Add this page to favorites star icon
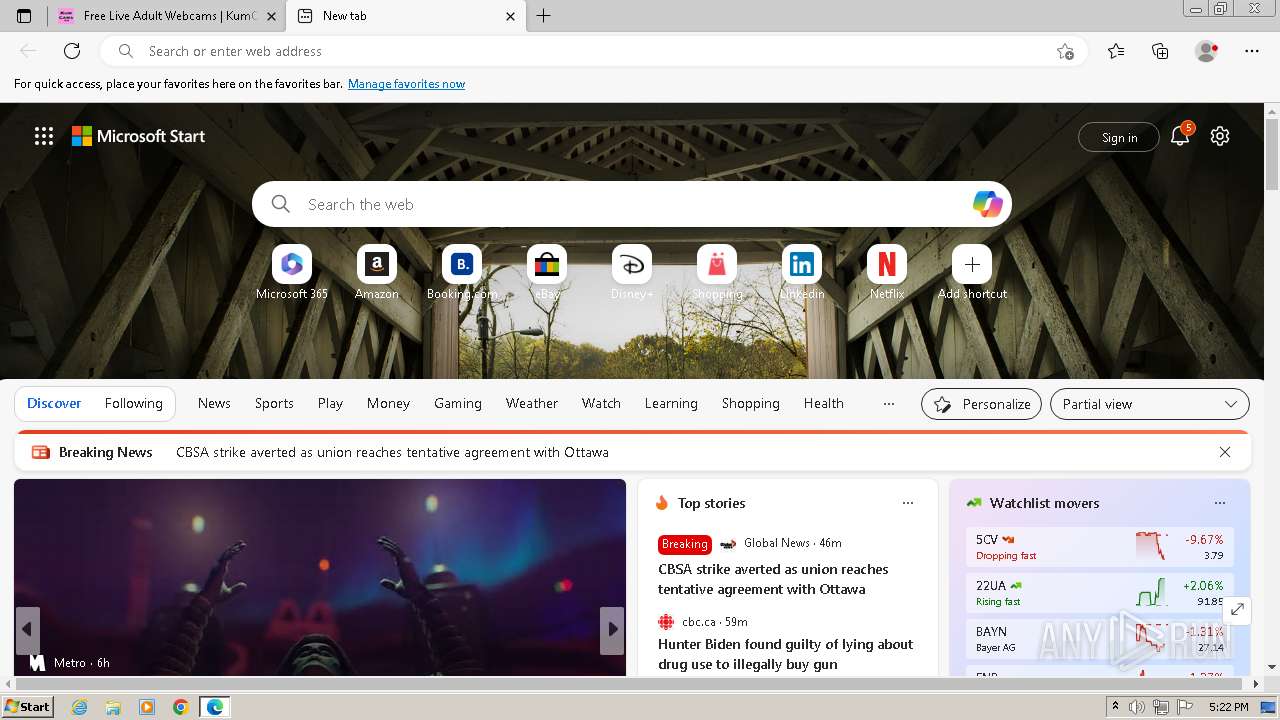 pyautogui.click(x=1065, y=51)
